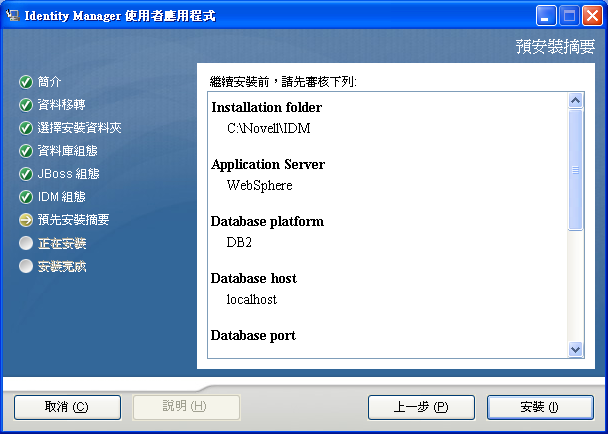
Task: Select the 資料移轉 step label
Action: coord(61,105)
